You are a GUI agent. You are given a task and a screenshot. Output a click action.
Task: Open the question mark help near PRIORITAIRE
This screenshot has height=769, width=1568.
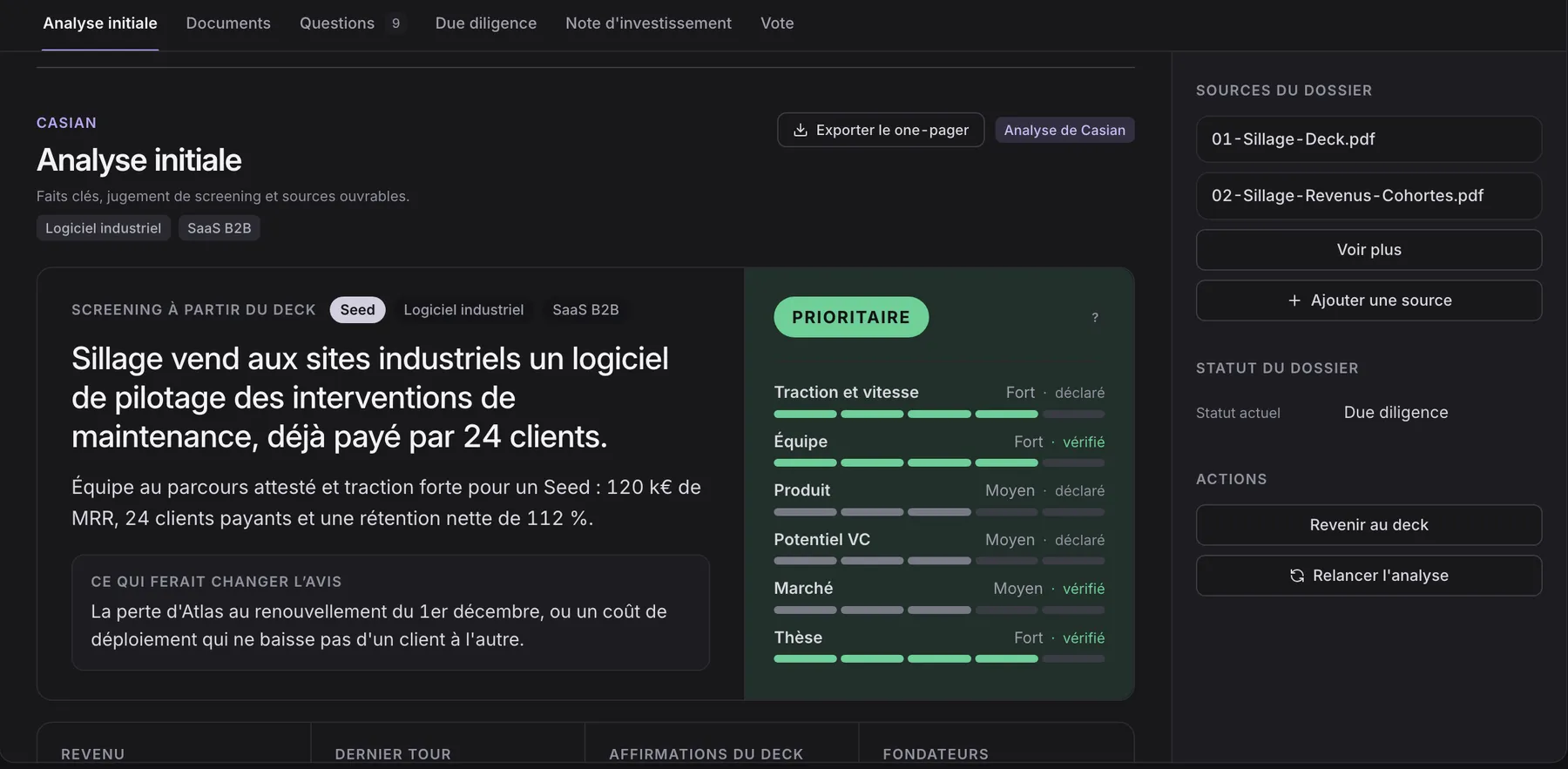(x=1095, y=318)
